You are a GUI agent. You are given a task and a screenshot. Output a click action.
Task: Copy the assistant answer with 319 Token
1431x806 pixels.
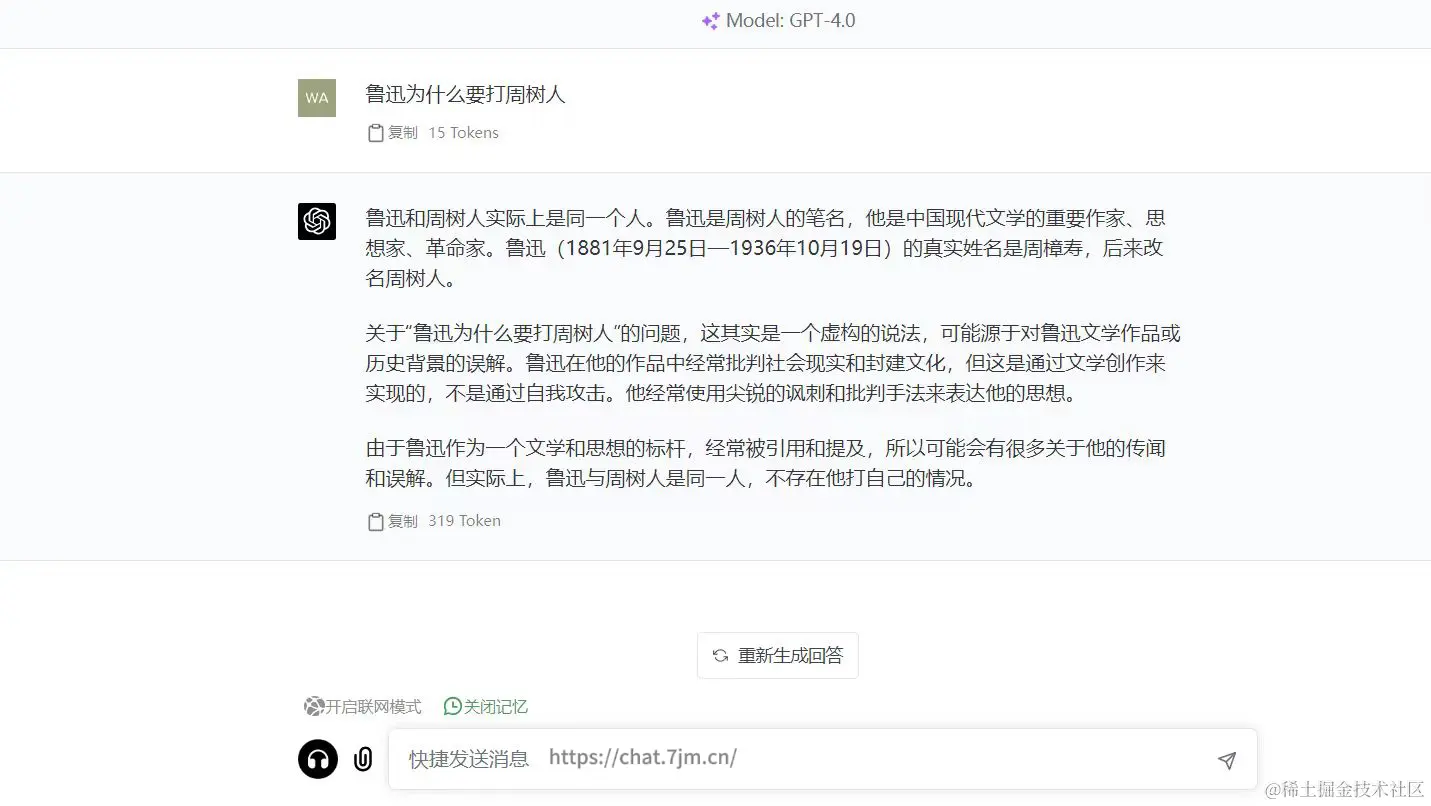coord(393,521)
